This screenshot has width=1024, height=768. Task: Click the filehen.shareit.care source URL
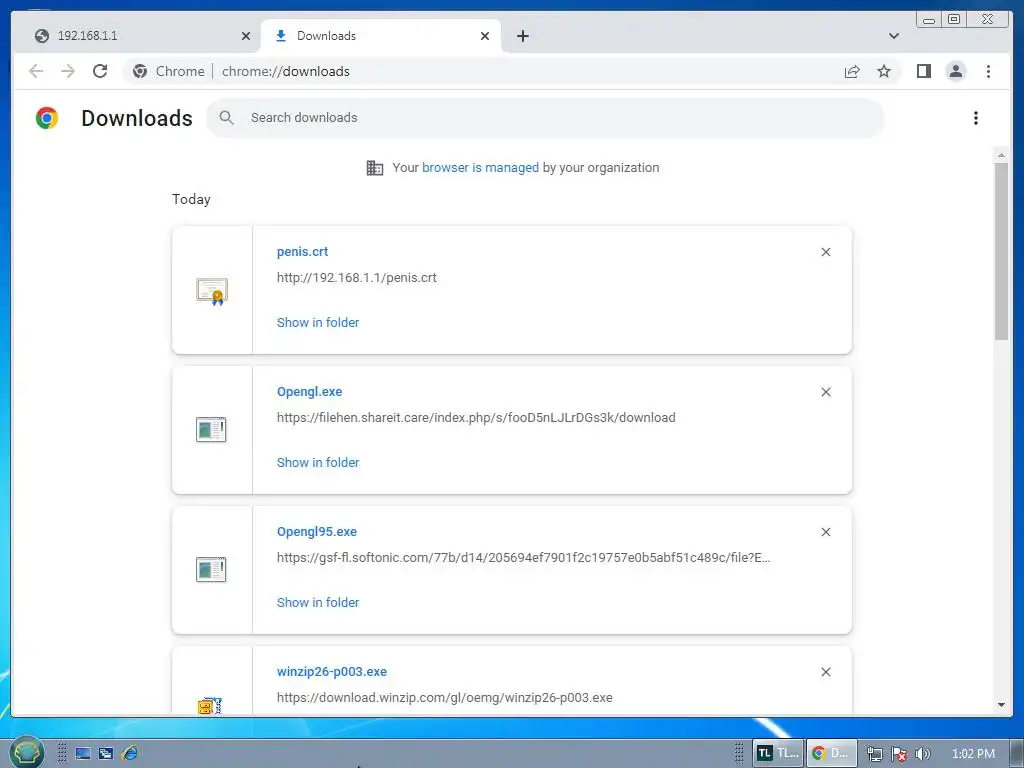coord(476,418)
